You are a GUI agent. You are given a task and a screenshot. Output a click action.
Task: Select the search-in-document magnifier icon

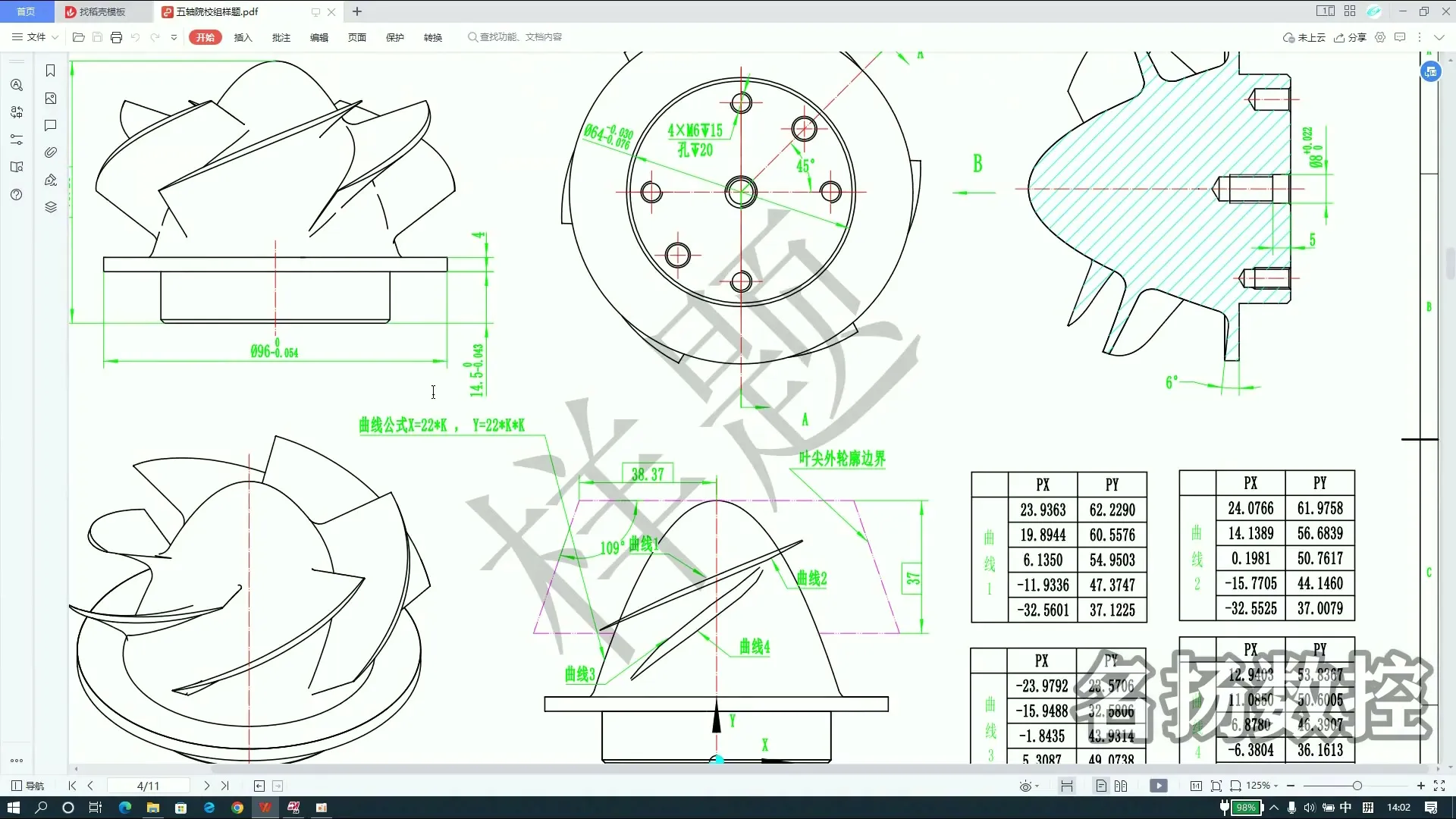click(x=16, y=85)
